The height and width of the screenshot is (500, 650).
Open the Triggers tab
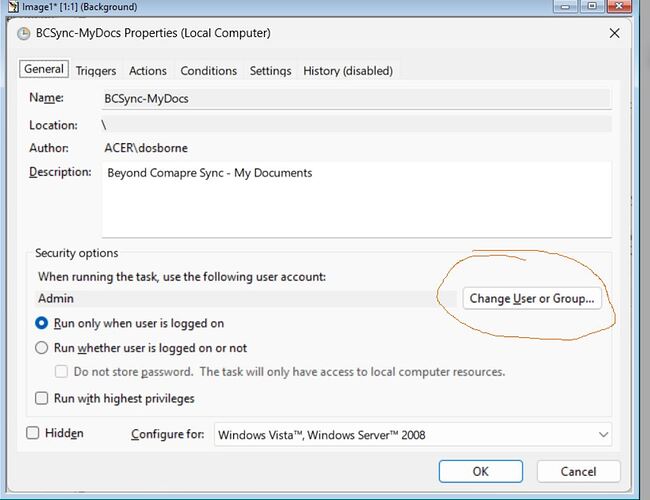coord(96,71)
